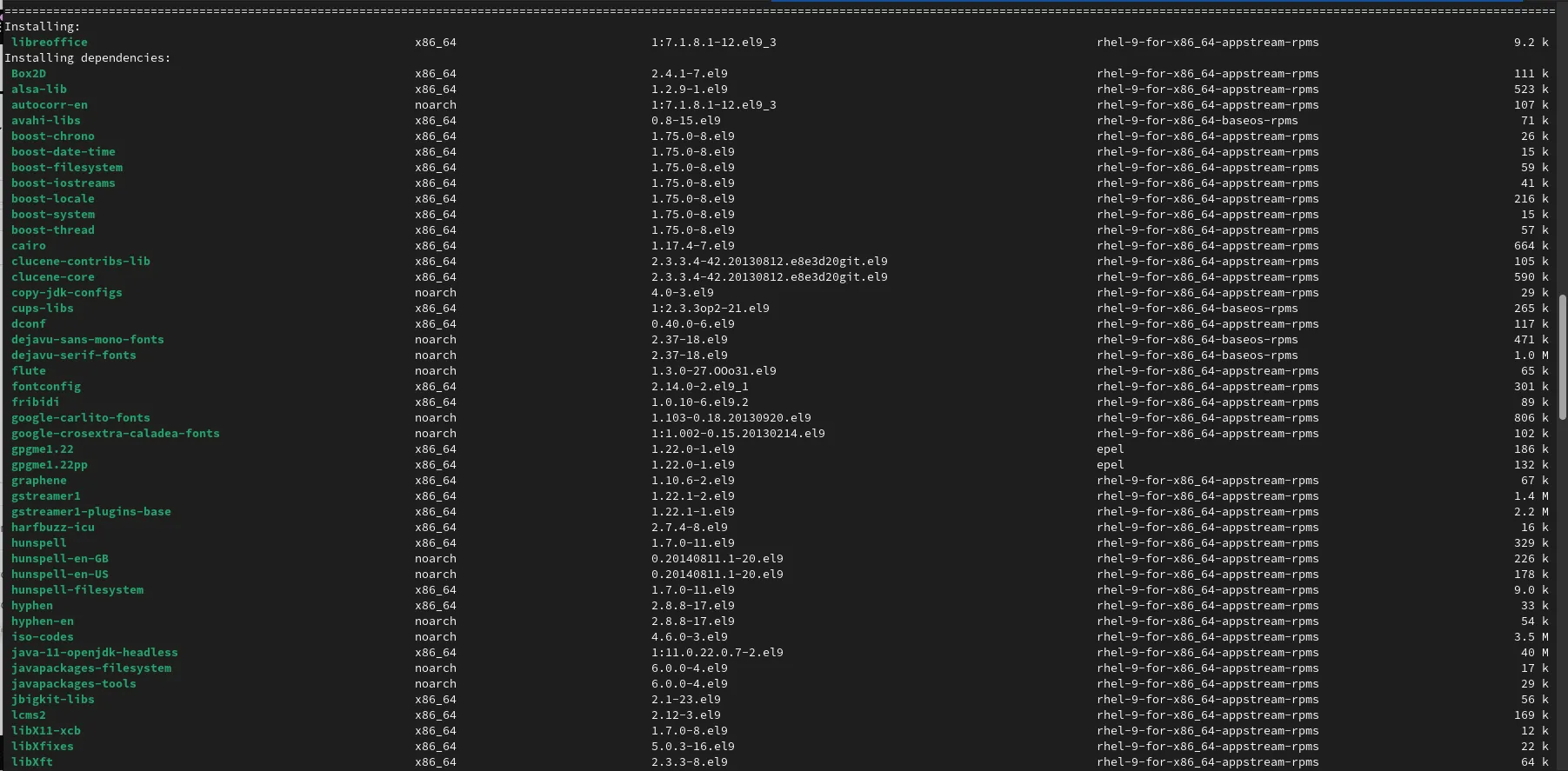
Task: Click hunspell-filesystem package name
Action: 77,589
